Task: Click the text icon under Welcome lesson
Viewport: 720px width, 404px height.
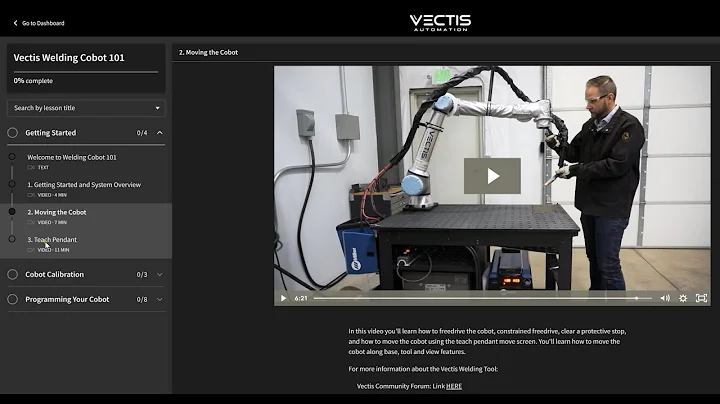Action: tap(31, 167)
